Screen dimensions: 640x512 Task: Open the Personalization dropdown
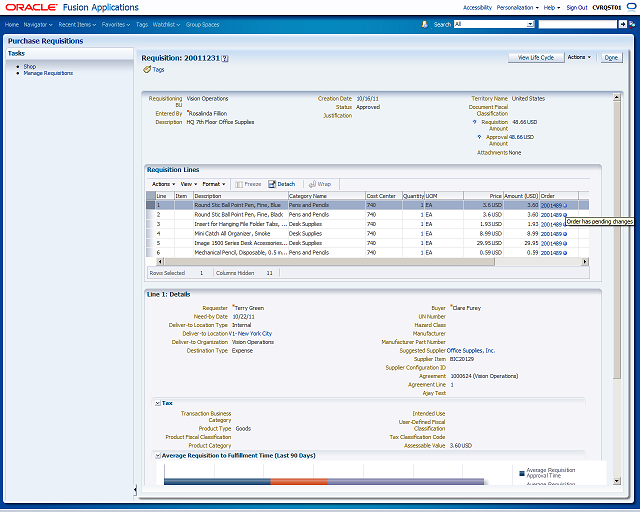click(518, 7)
